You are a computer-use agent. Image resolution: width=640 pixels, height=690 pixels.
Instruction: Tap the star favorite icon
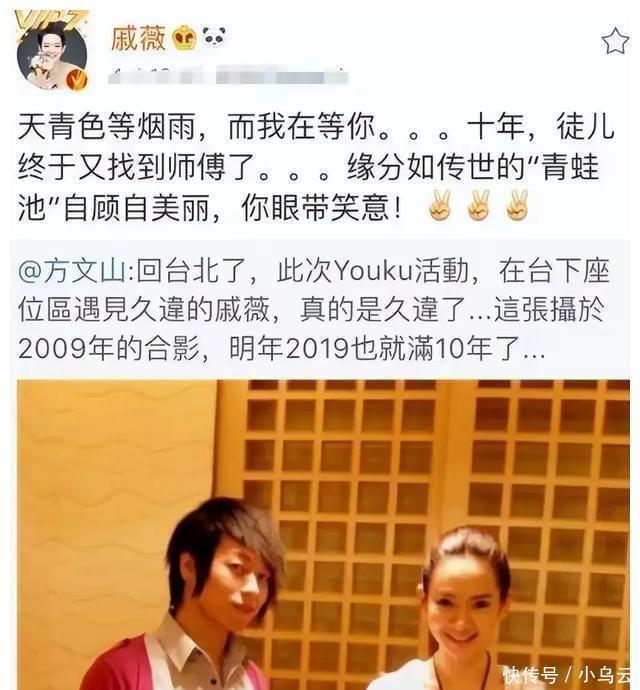pos(614,40)
